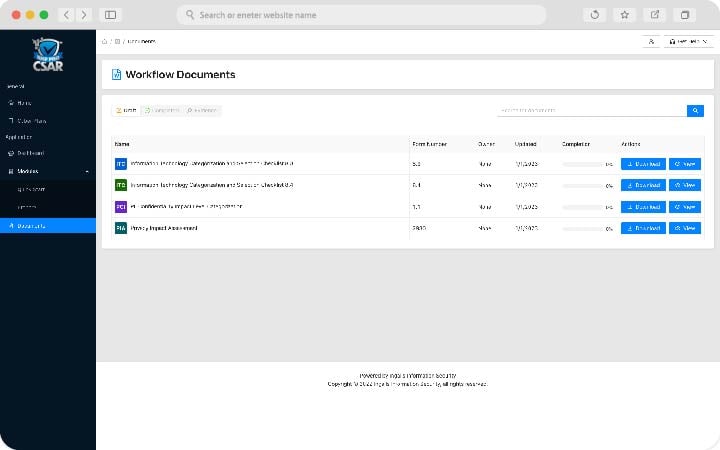The height and width of the screenshot is (450, 720).
Task: Click the browser address bar
Action: click(361, 15)
